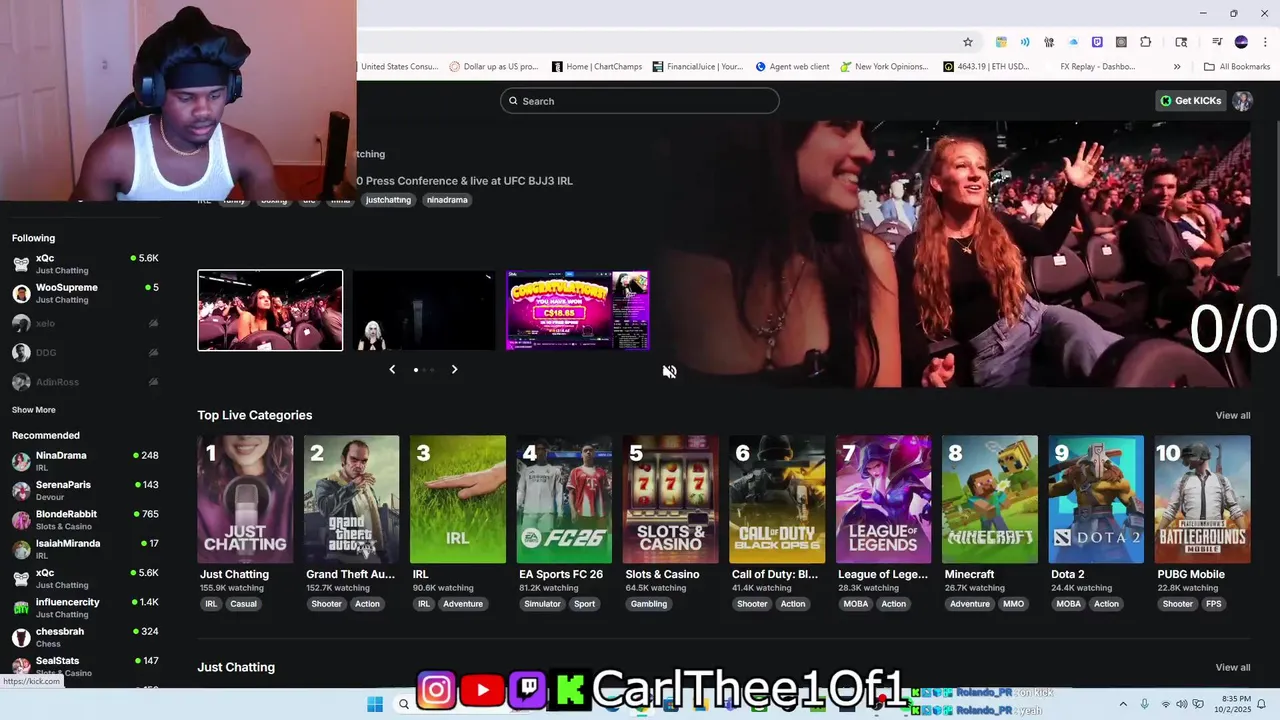Click the offline icon beside DDG

point(153,352)
